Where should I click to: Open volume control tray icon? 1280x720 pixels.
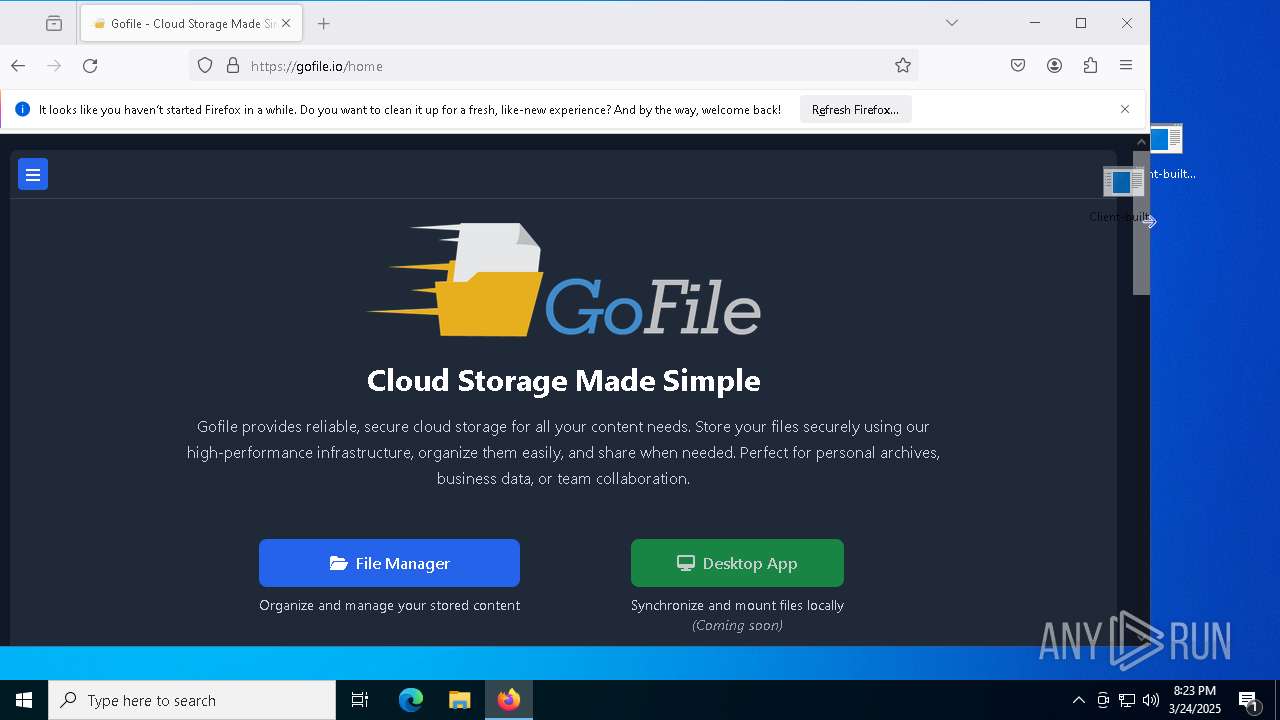pos(1151,700)
